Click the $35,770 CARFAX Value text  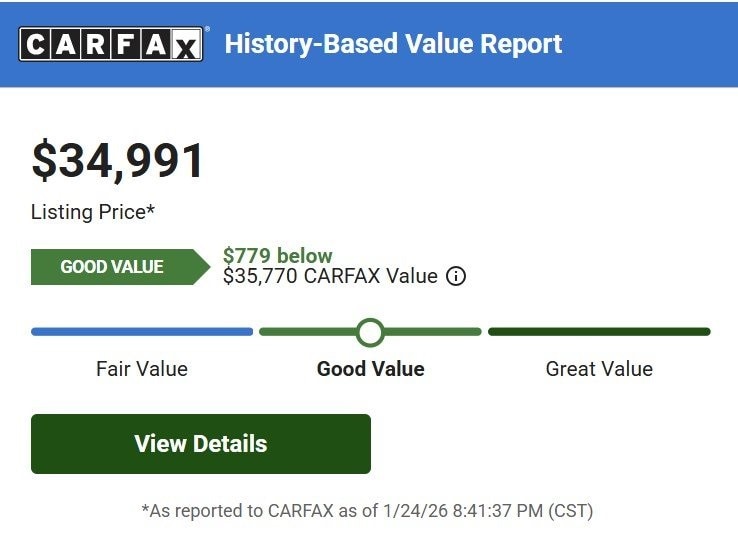(330, 277)
